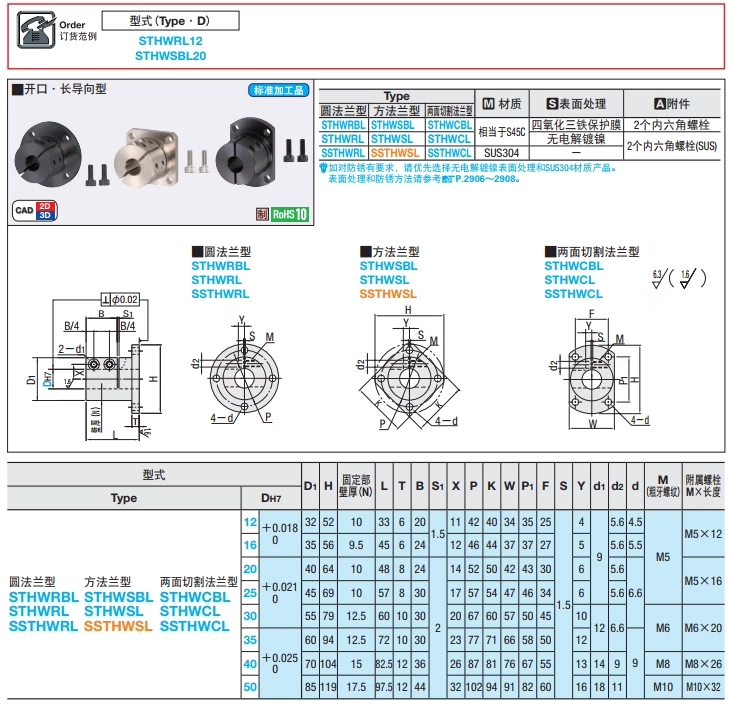Click SSTHWCL in the top Type table
Image resolution: width=730 pixels, height=705 pixels.
point(450,153)
